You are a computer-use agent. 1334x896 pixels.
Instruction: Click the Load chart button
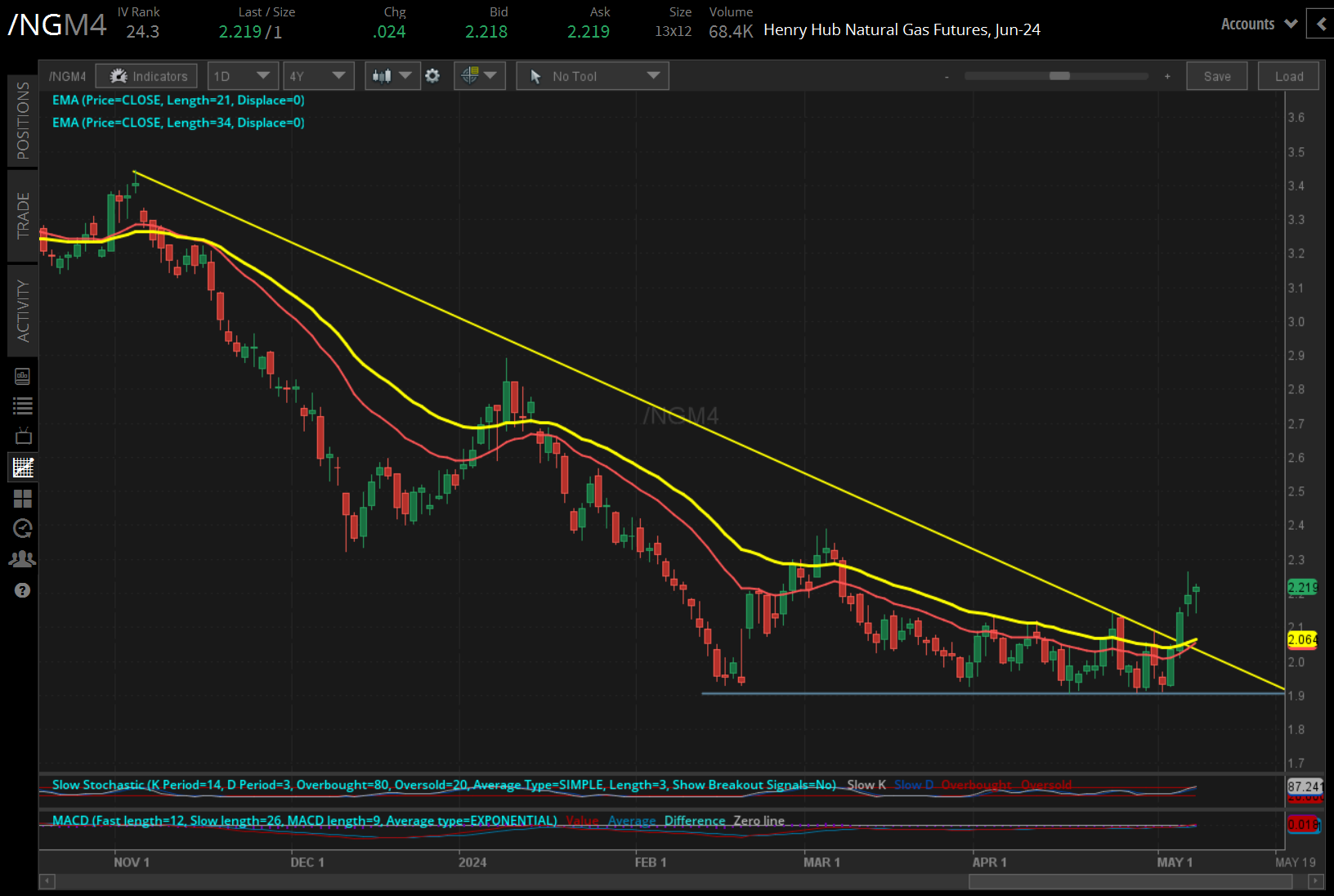(1289, 76)
